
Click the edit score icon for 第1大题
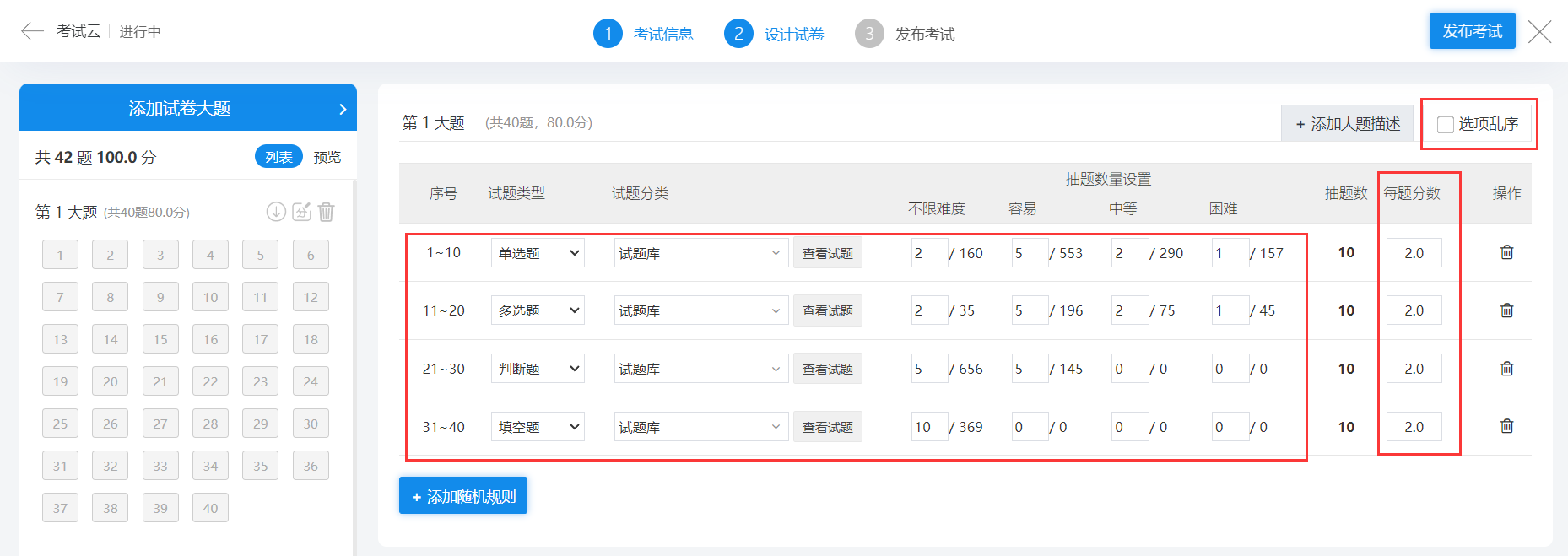click(x=301, y=212)
